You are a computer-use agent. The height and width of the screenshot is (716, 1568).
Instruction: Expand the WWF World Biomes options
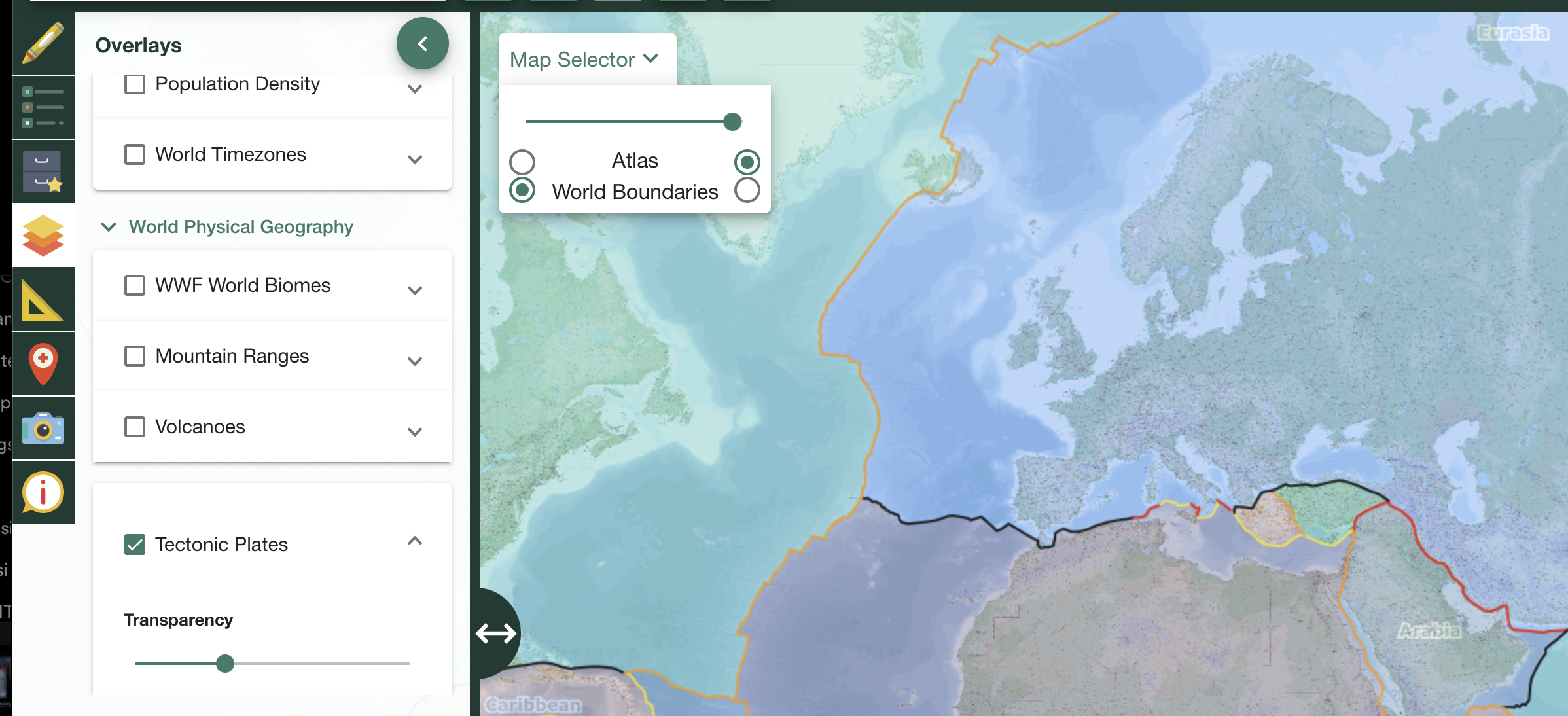click(x=414, y=290)
